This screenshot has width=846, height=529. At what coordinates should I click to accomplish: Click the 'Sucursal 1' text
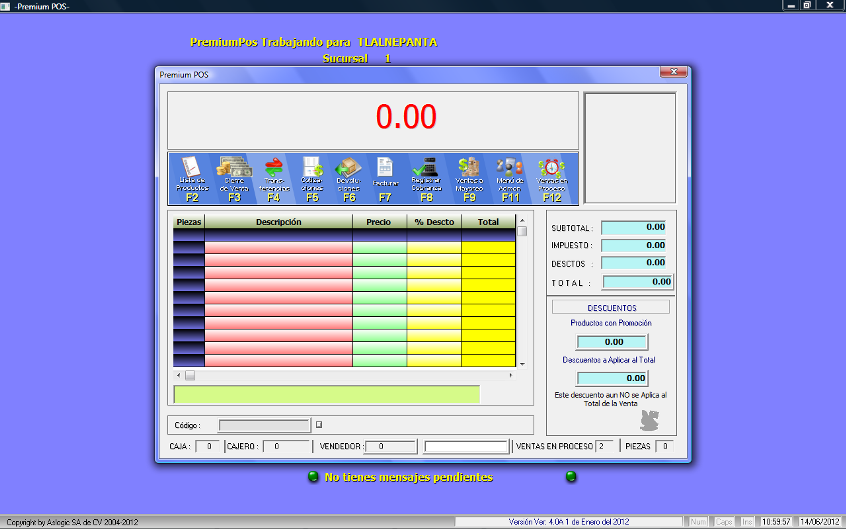point(357,58)
